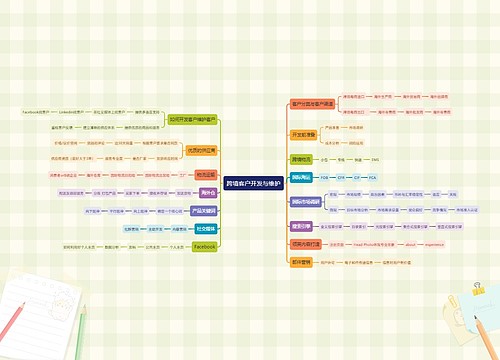Click the 邮件营销 orange branch node

(301, 262)
